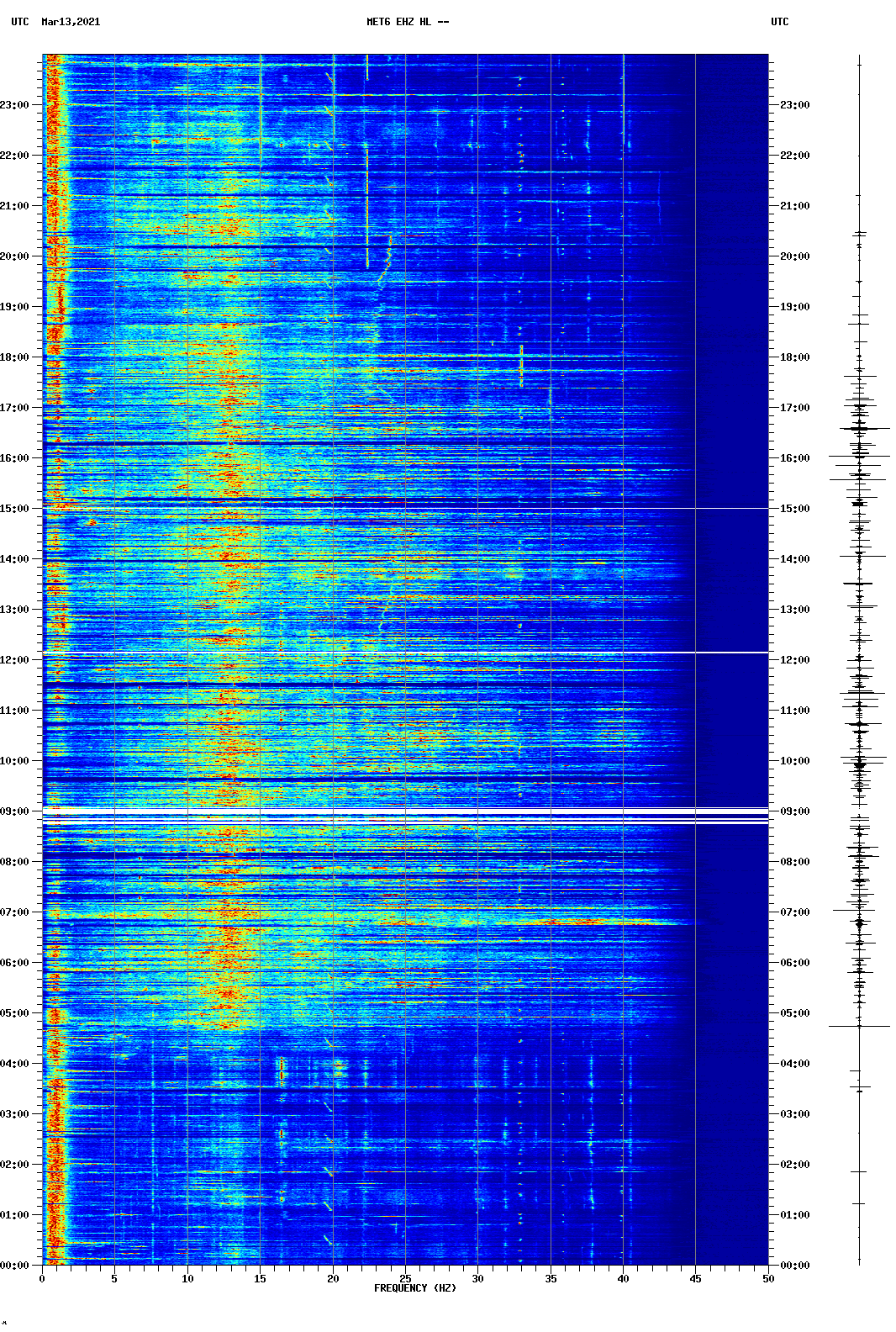896x1332 pixels.
Task: Click the 40 tick on frequency axis
Action: coord(623,1279)
